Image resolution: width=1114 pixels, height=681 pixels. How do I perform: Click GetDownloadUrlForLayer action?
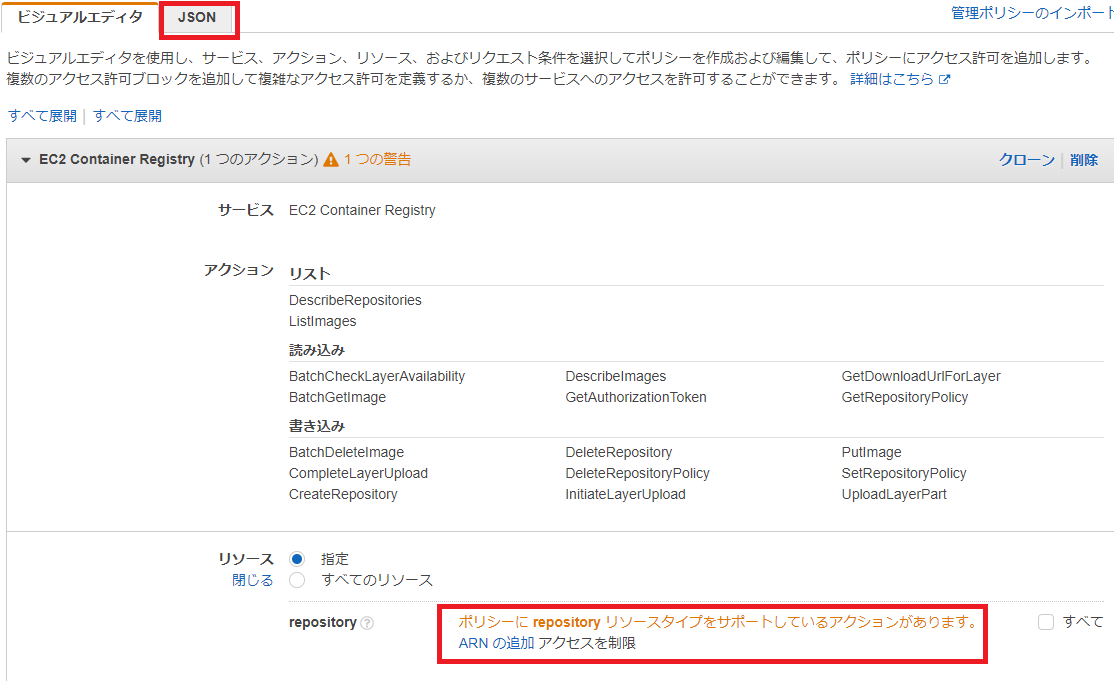(x=921, y=376)
